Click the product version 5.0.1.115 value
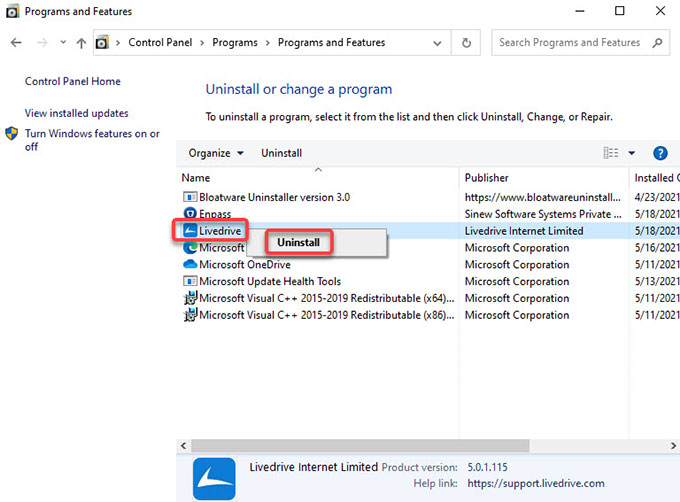 point(487,467)
